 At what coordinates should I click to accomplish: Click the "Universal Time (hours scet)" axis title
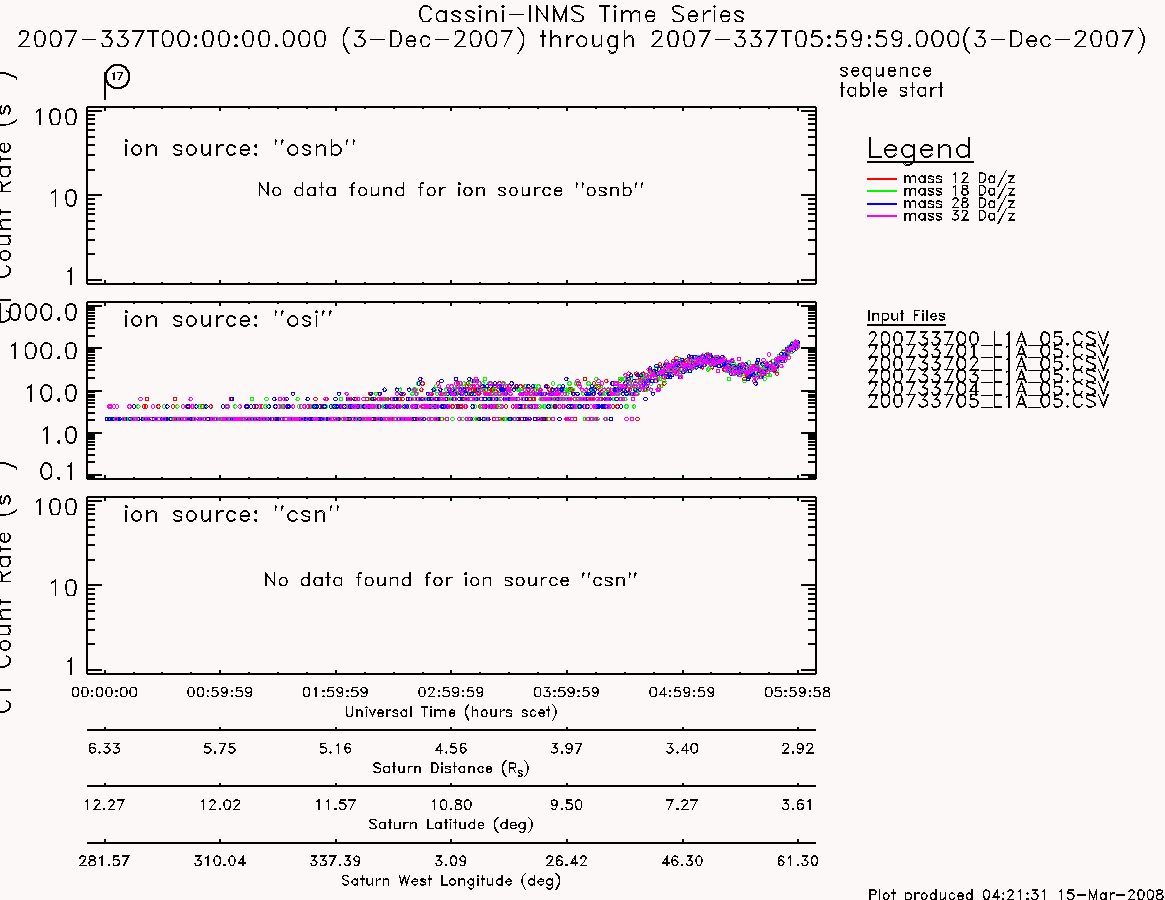(x=451, y=712)
